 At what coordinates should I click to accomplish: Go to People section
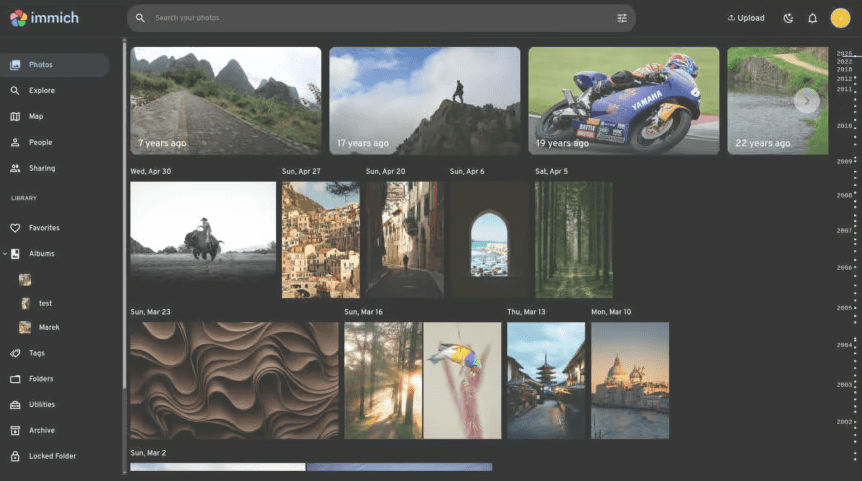(40, 143)
